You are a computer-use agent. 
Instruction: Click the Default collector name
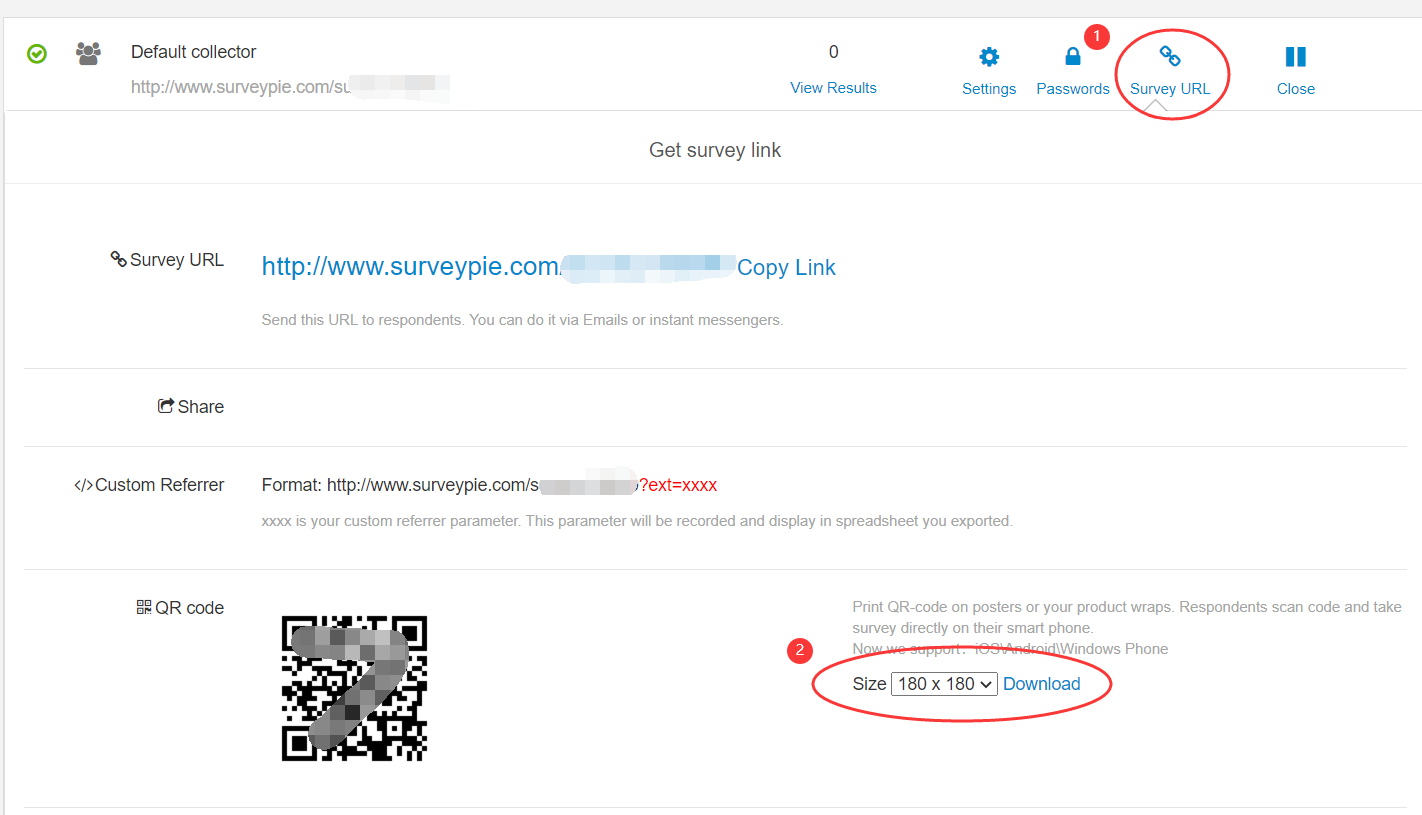[193, 52]
